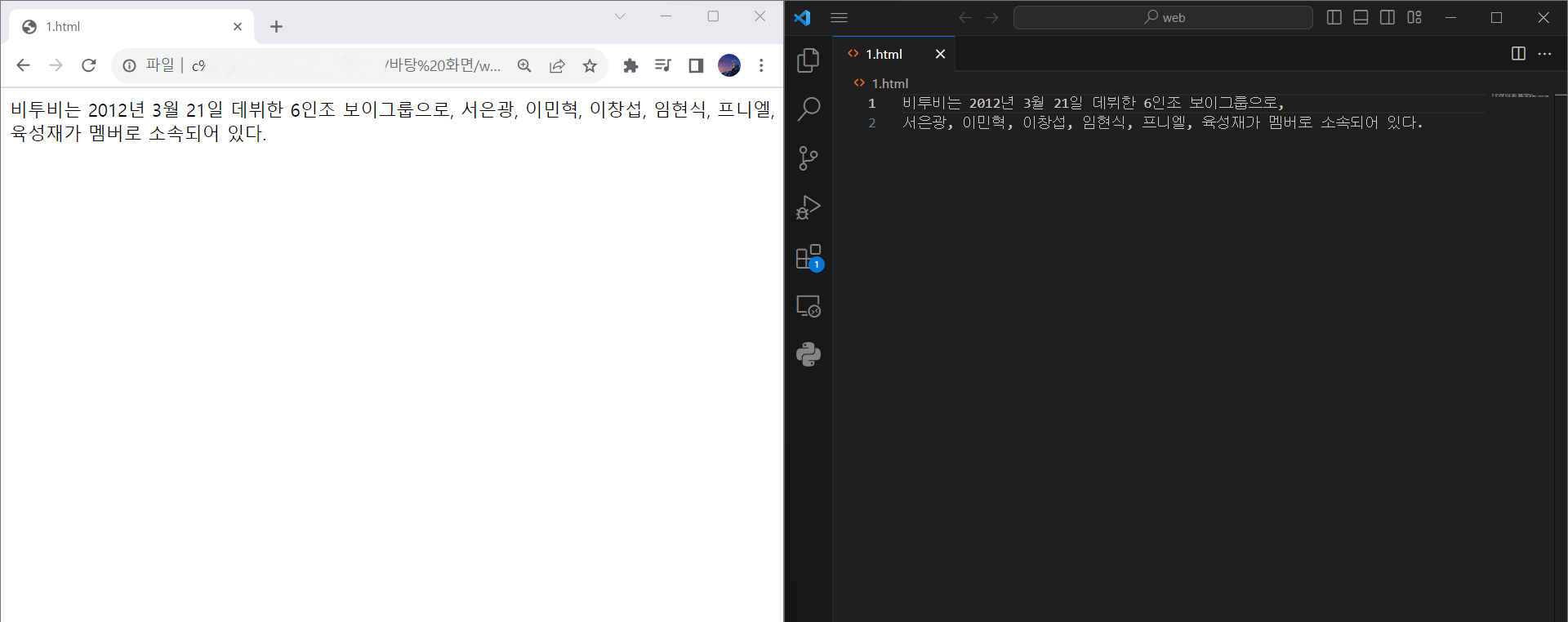Open the Remote Explorer view
Image resolution: width=1568 pixels, height=622 pixels.
point(808,306)
